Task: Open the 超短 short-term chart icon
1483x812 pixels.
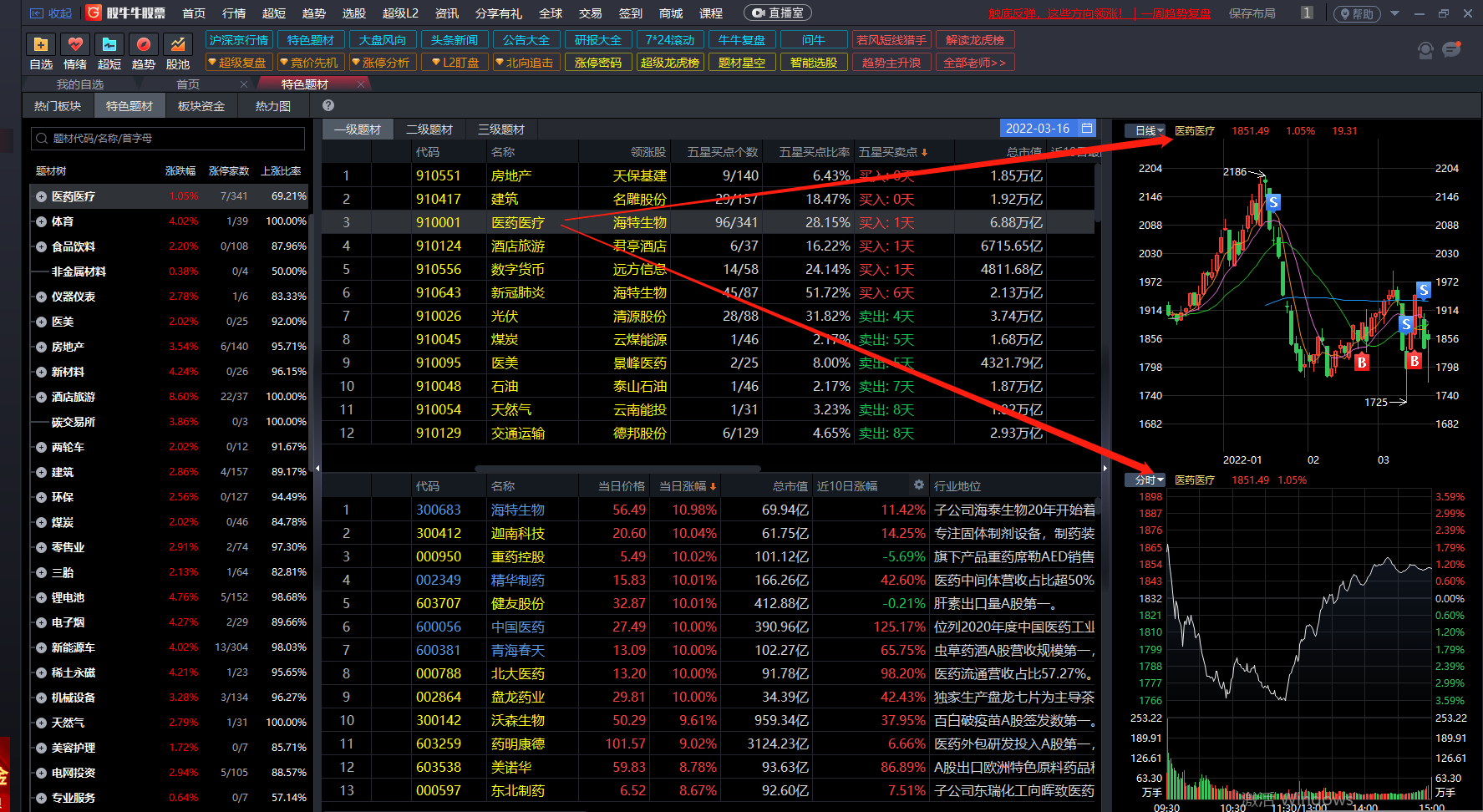Action: point(109,44)
